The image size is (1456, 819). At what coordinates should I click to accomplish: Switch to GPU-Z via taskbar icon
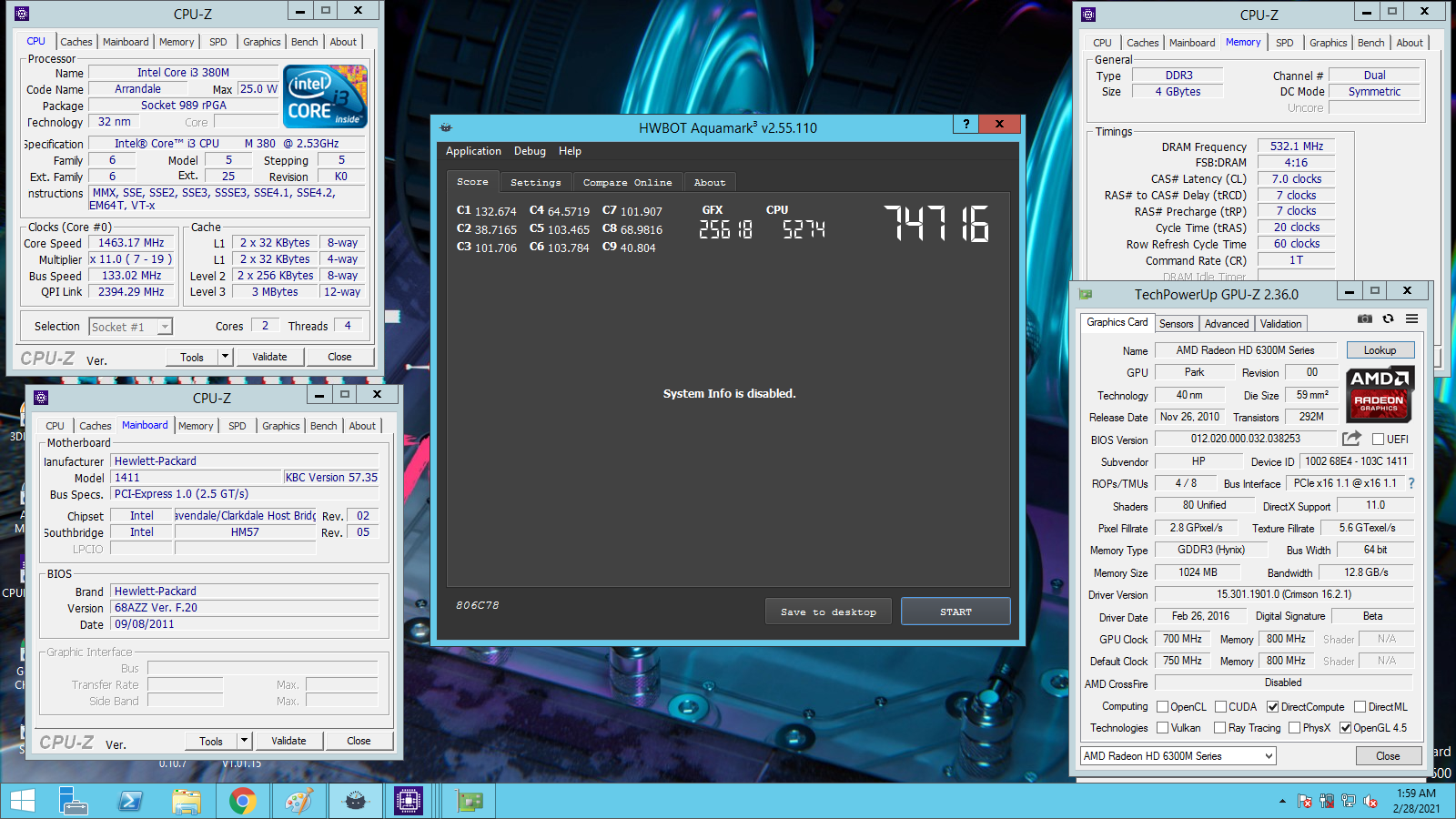[x=470, y=801]
